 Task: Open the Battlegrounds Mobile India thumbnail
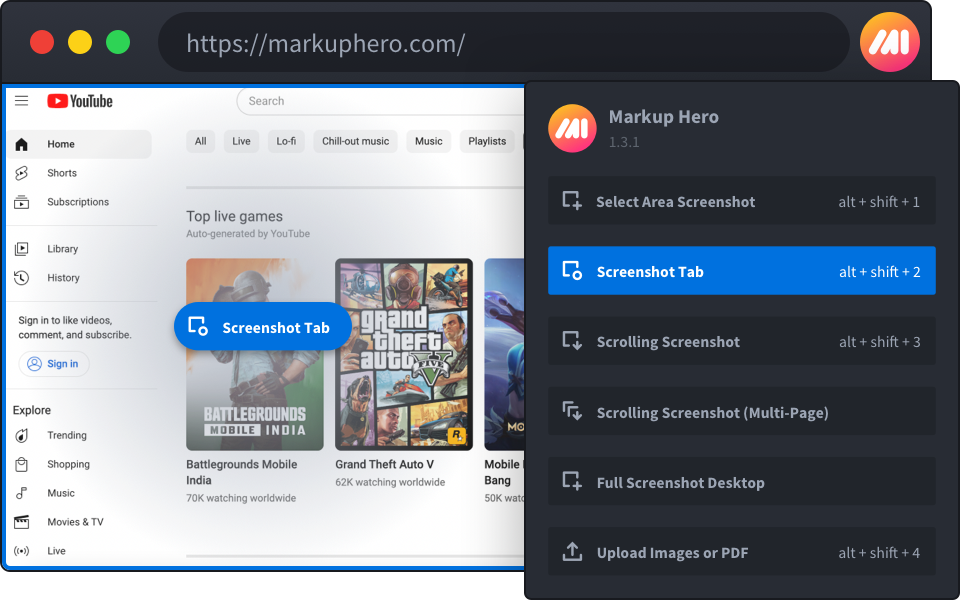tap(255, 354)
